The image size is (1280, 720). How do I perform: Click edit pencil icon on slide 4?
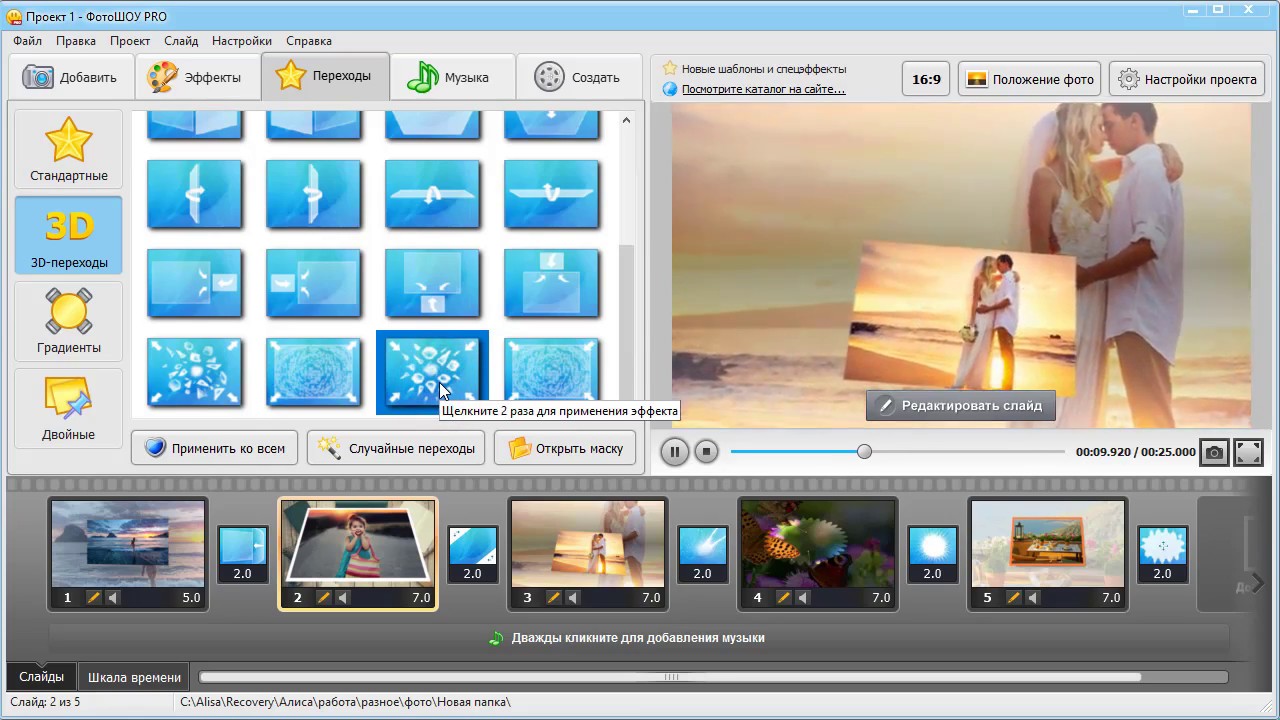pyautogui.click(x=783, y=598)
